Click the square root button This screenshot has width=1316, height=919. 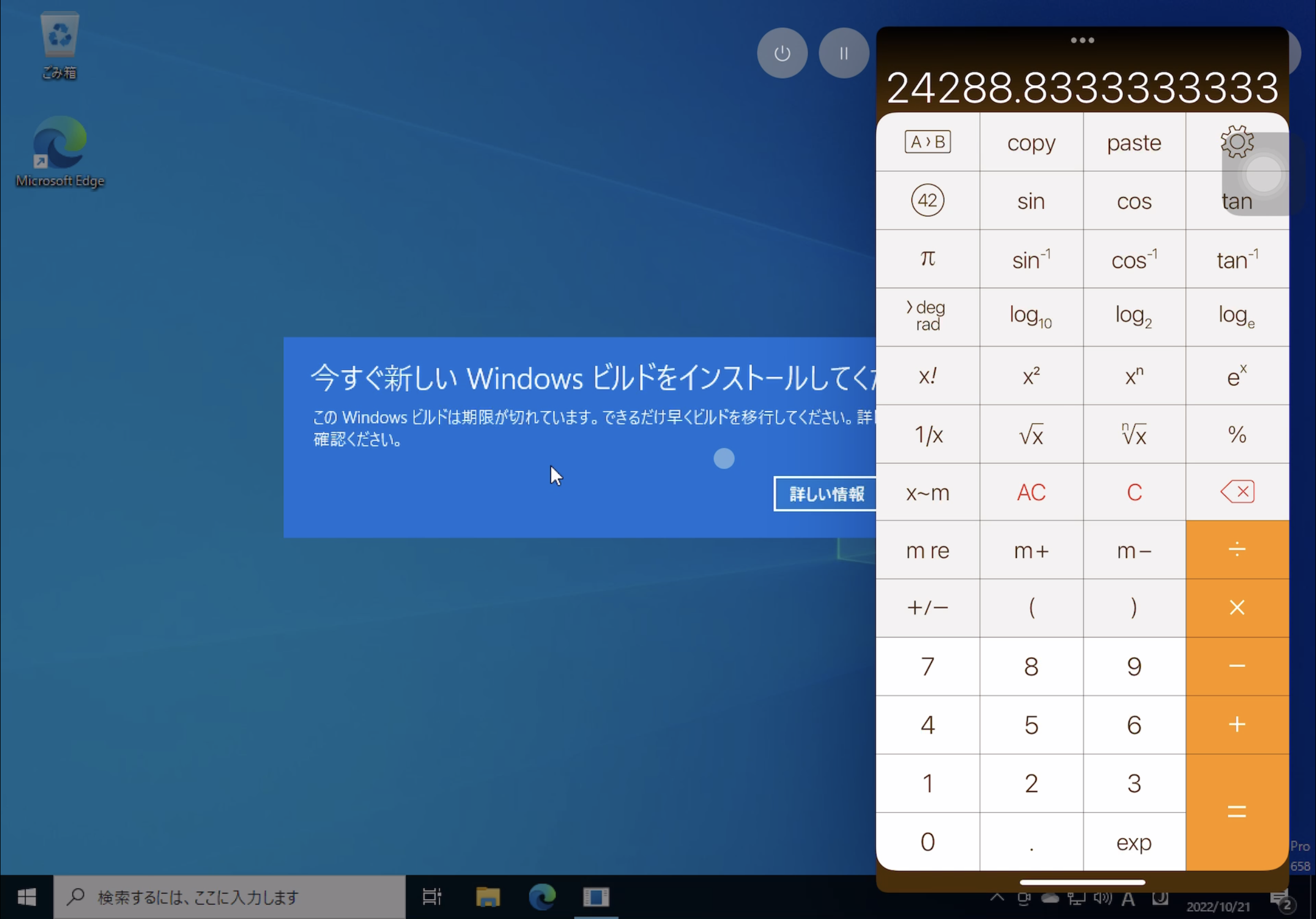point(1031,434)
